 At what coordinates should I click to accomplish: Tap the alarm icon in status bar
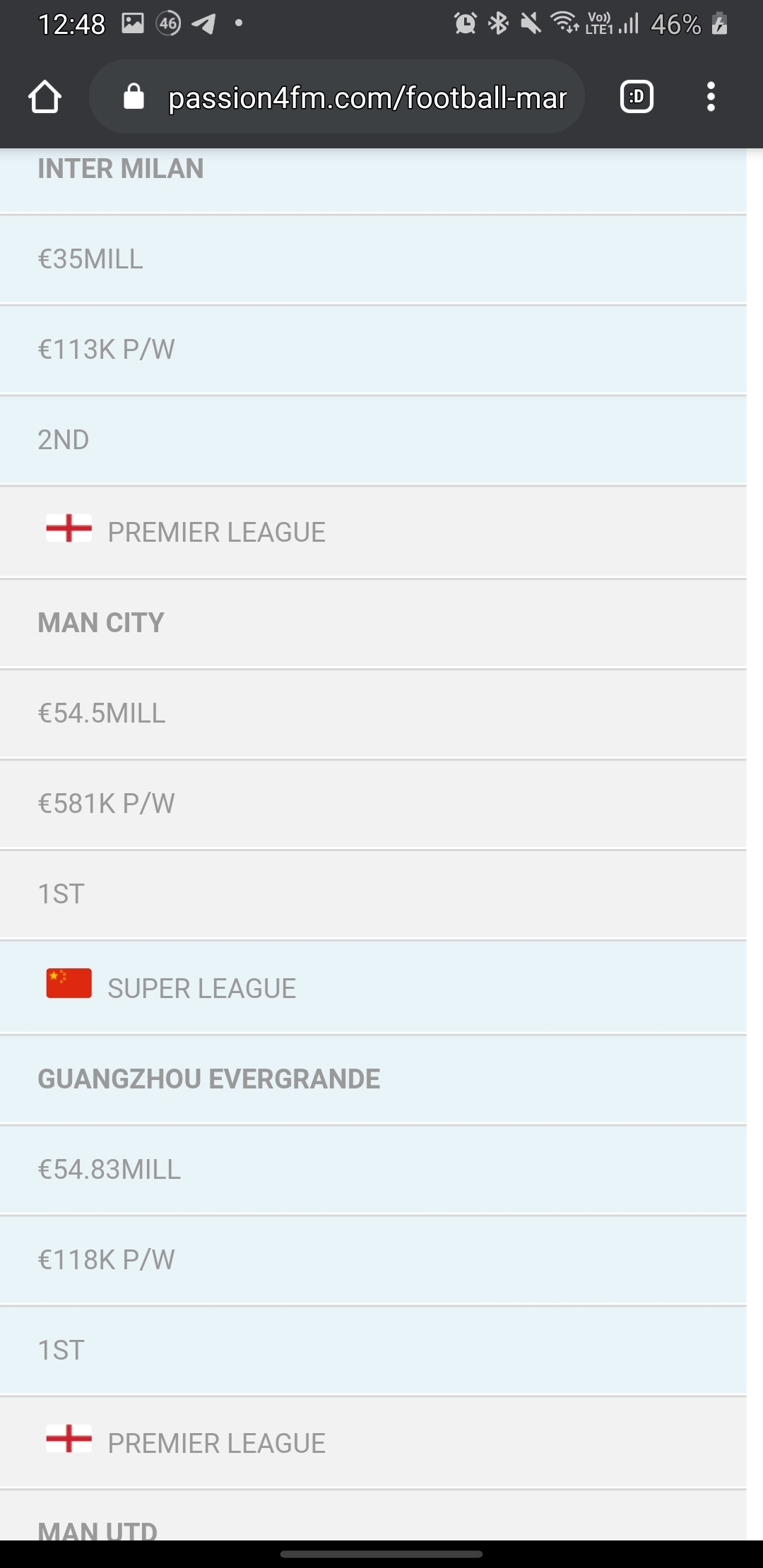[x=465, y=23]
